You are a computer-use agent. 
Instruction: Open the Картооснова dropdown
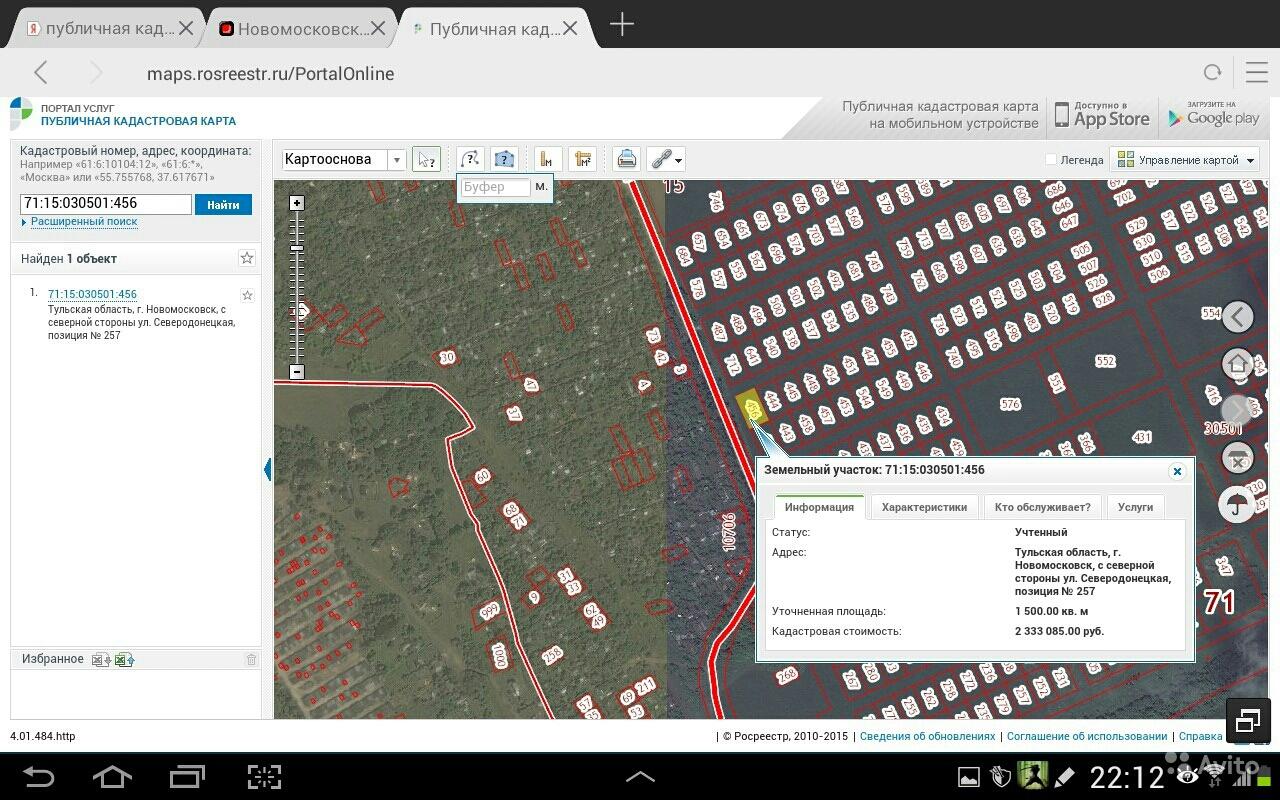click(397, 160)
